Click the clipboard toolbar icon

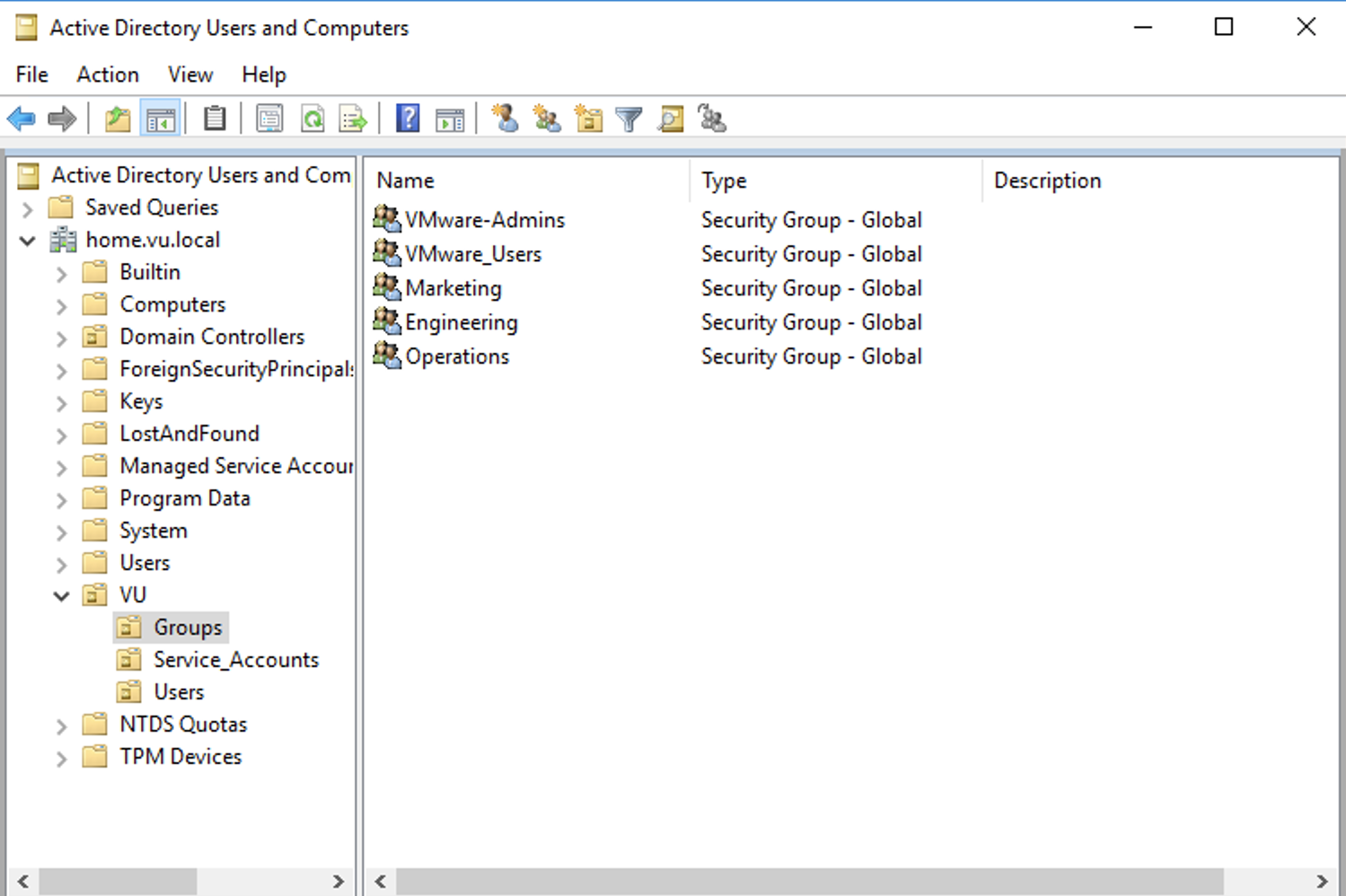pos(215,119)
